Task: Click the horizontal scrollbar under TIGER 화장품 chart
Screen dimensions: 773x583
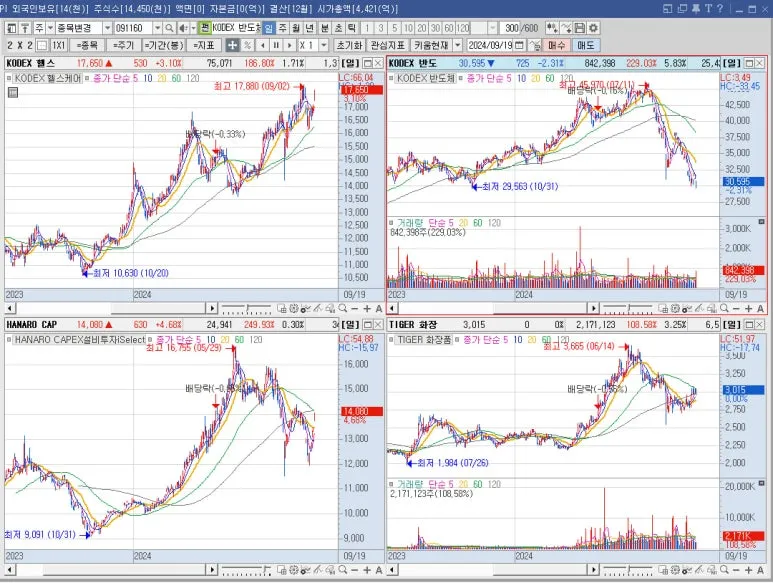Action: [x=493, y=570]
